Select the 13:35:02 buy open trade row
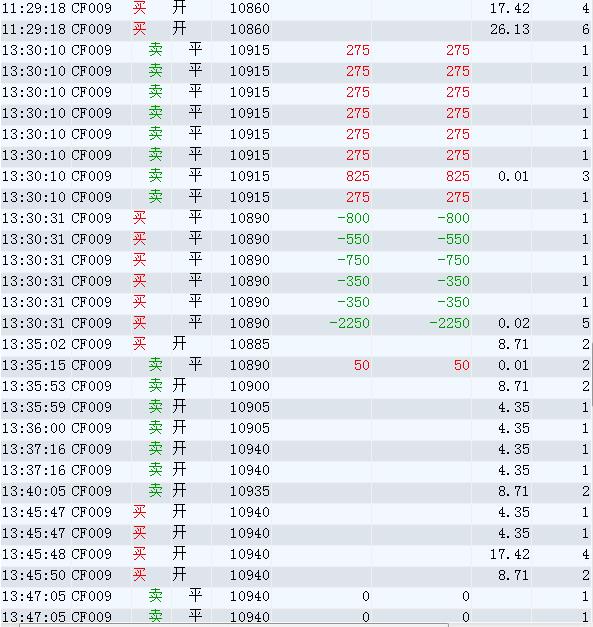Screen dimensions: 593x627 click(x=296, y=344)
